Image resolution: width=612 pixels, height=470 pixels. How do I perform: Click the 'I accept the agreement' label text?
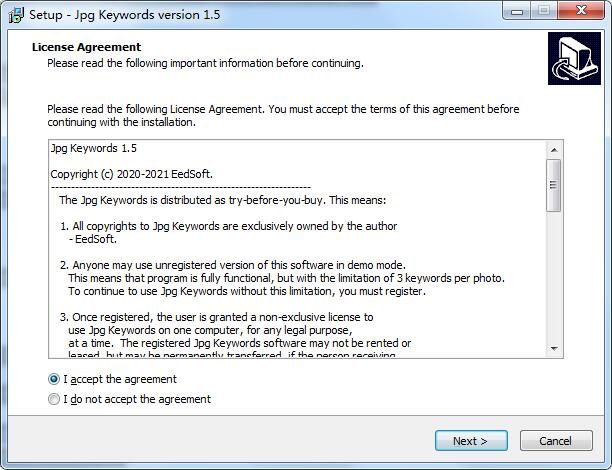tap(120, 379)
